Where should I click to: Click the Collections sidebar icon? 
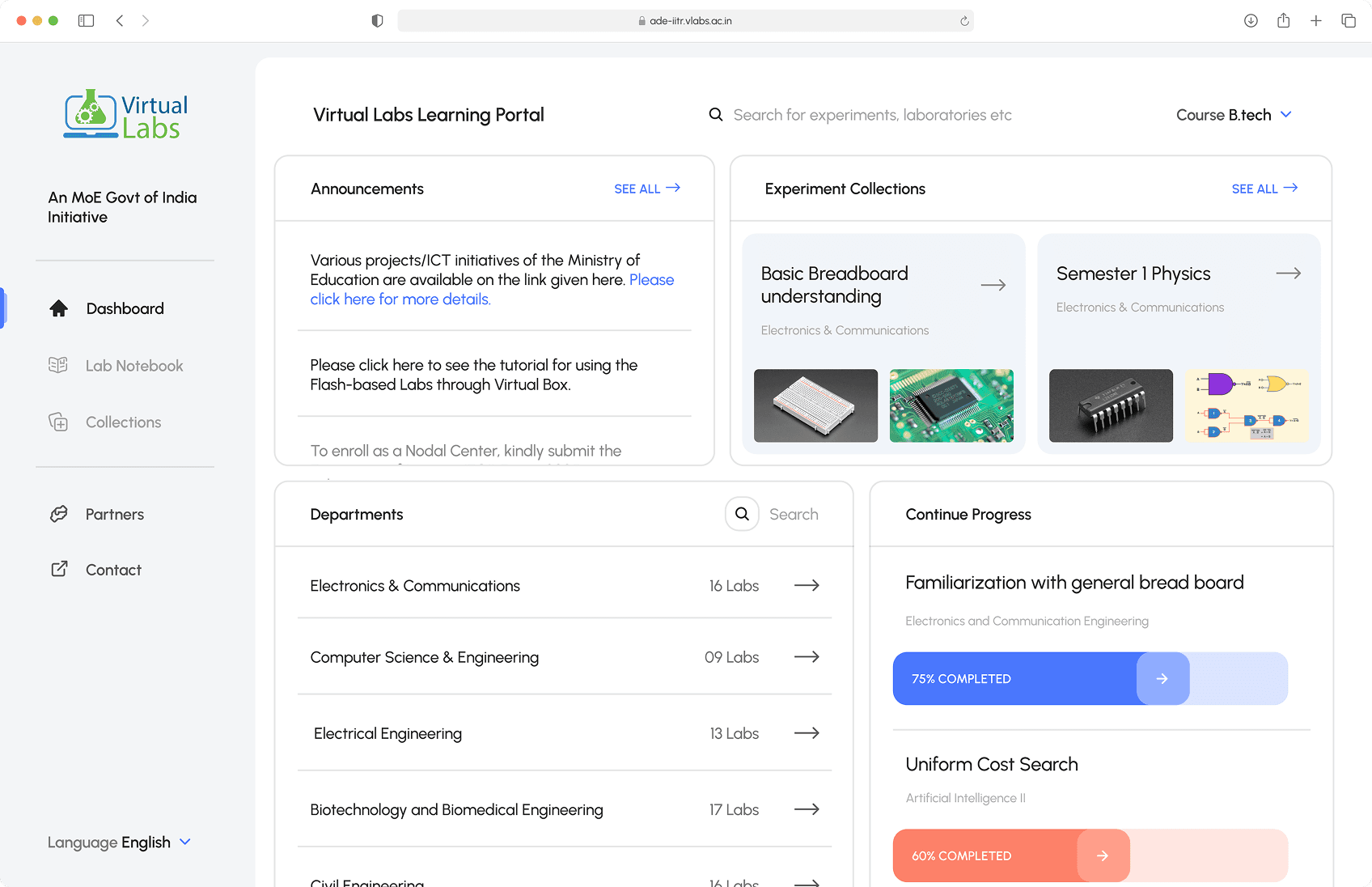[58, 422]
